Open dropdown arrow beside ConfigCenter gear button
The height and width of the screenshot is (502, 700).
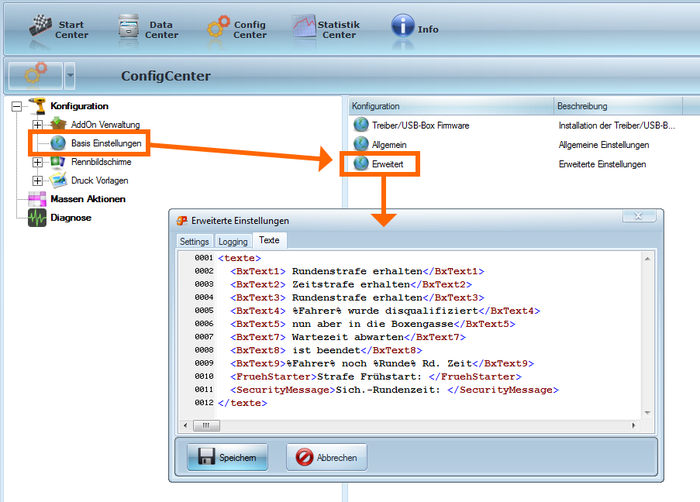pos(69,75)
